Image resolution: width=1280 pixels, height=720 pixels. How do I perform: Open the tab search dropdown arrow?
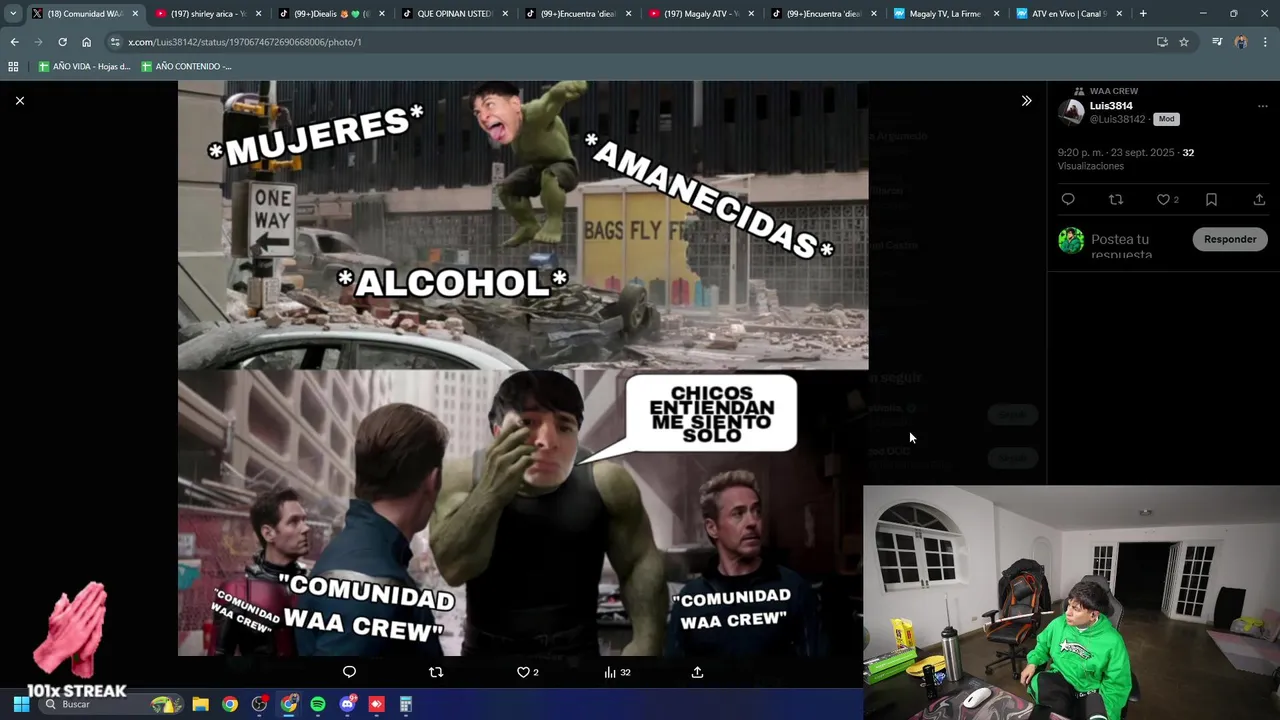click(x=12, y=14)
